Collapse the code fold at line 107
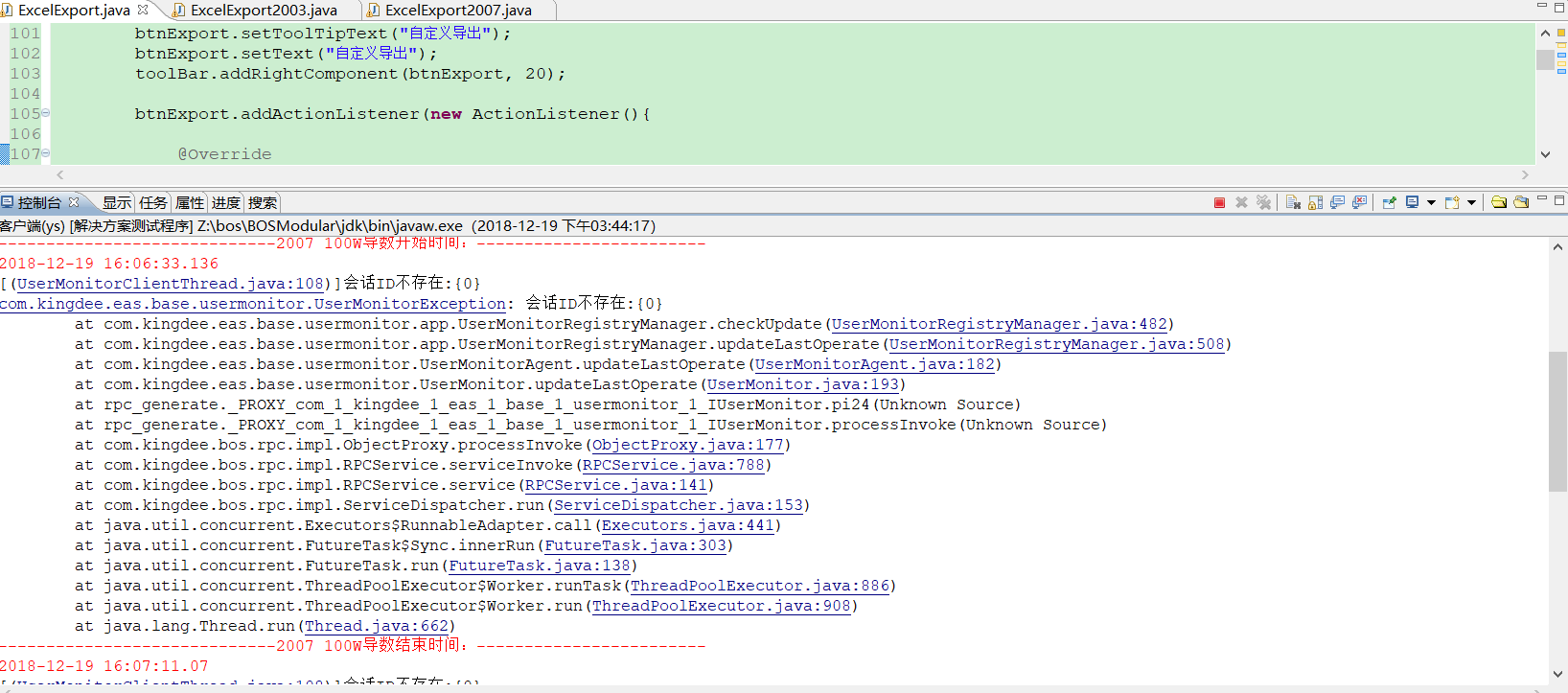The height and width of the screenshot is (693, 1568). [x=45, y=153]
